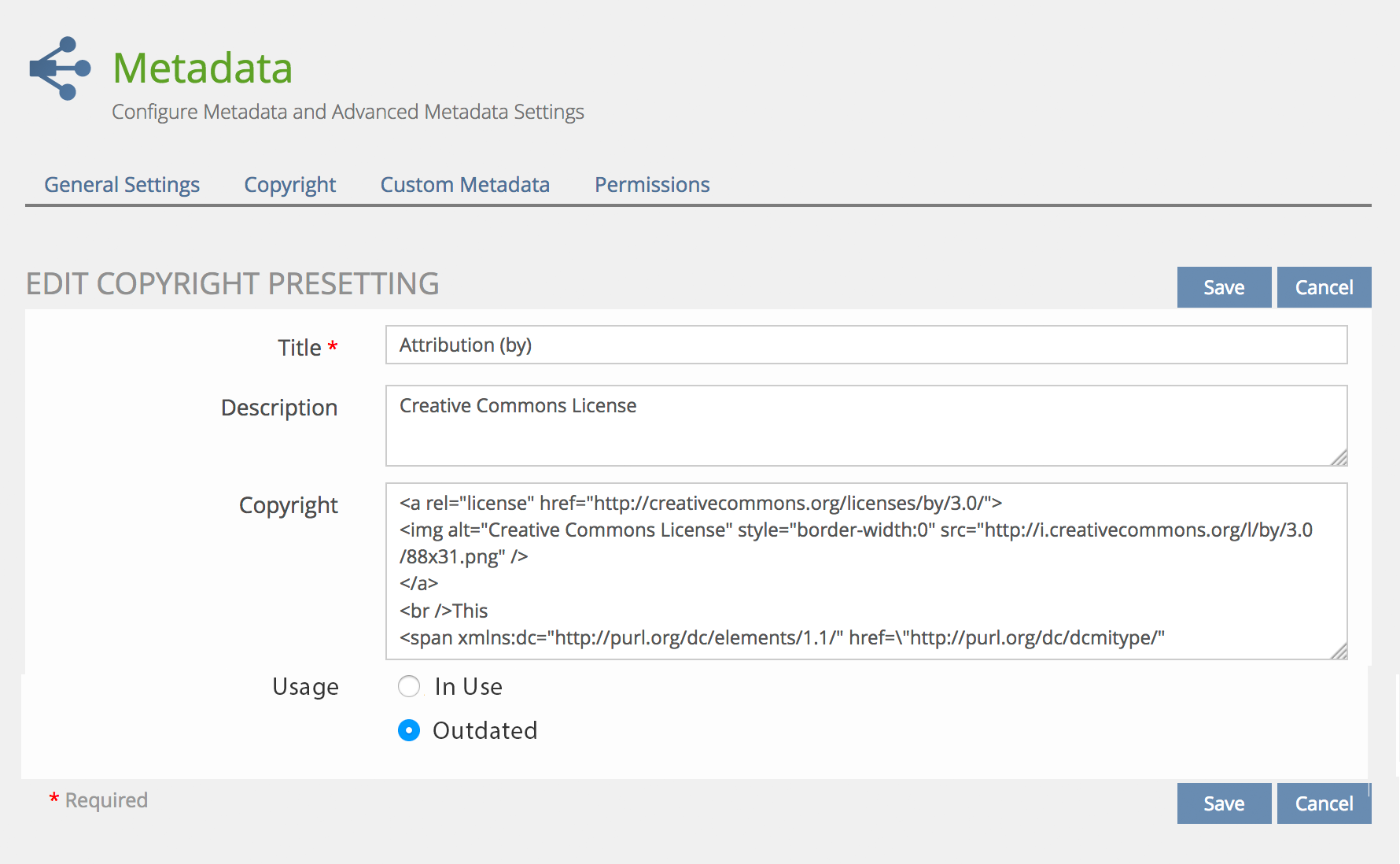Select the In Use radio button
The image size is (1400, 864).
(409, 687)
